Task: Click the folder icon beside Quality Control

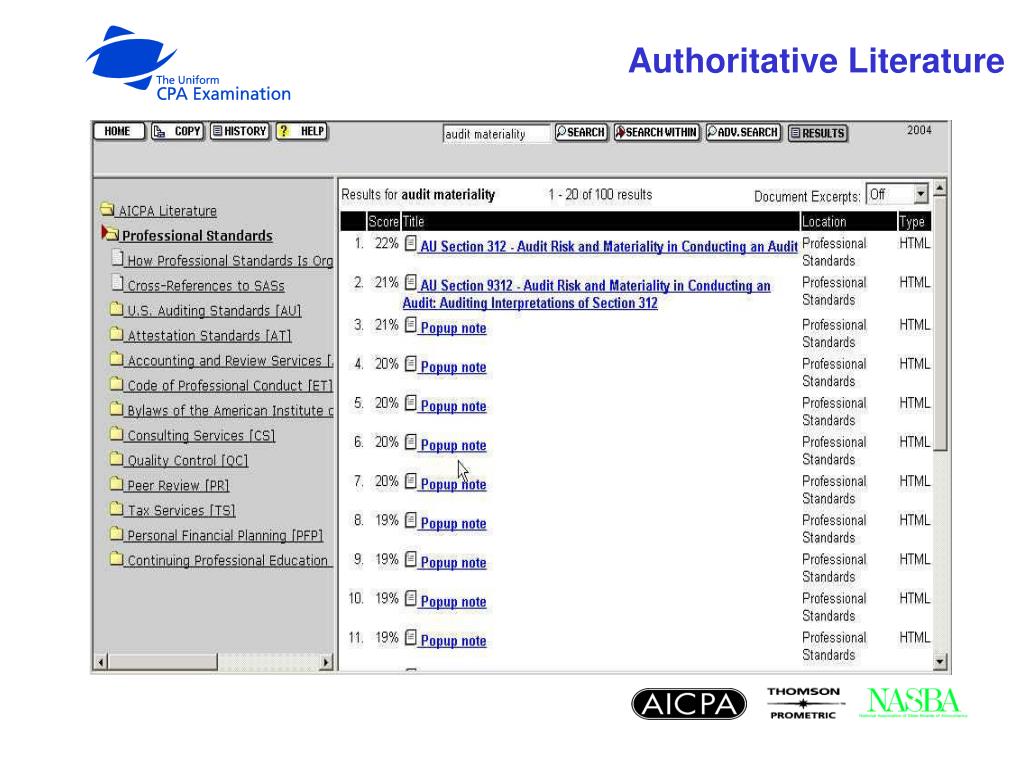Action: [x=117, y=458]
